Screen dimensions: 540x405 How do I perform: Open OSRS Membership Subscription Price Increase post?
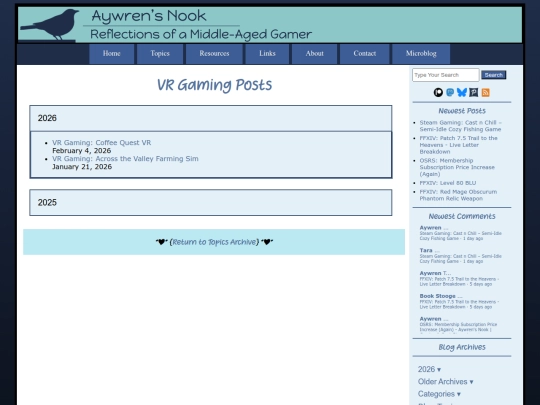pos(457,167)
